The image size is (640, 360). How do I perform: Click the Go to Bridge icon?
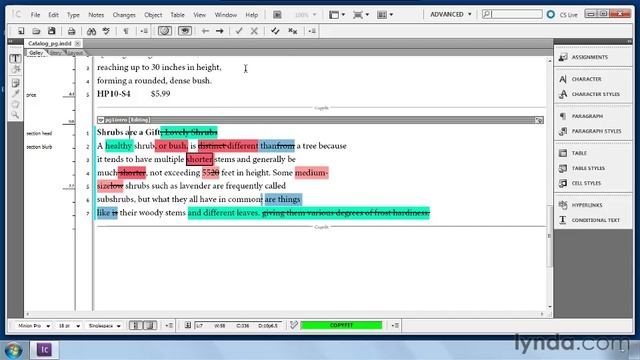point(277,15)
